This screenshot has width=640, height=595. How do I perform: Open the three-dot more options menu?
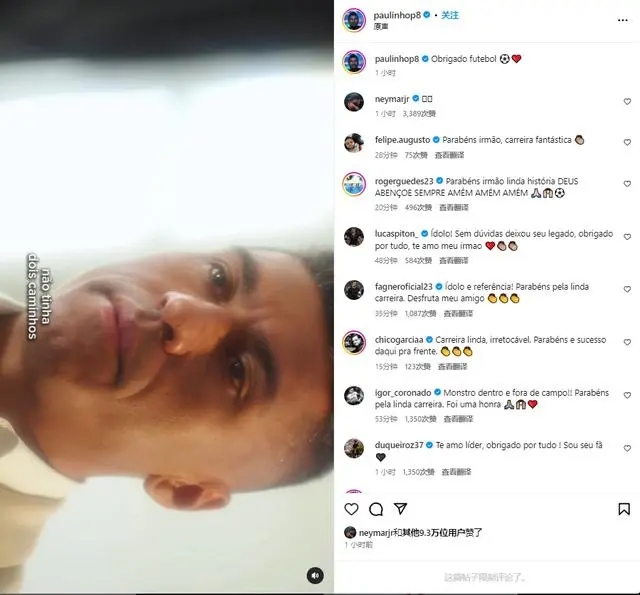(x=622, y=20)
